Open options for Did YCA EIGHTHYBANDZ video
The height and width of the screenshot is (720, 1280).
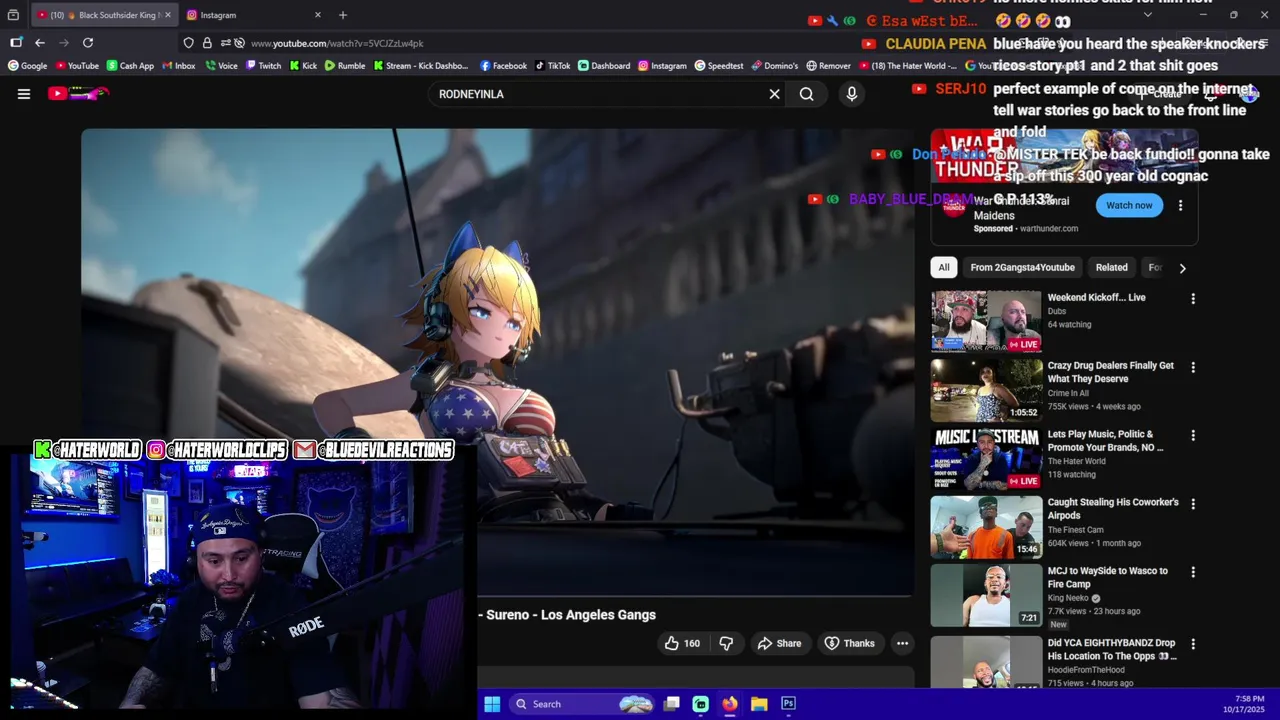pos(1192,645)
